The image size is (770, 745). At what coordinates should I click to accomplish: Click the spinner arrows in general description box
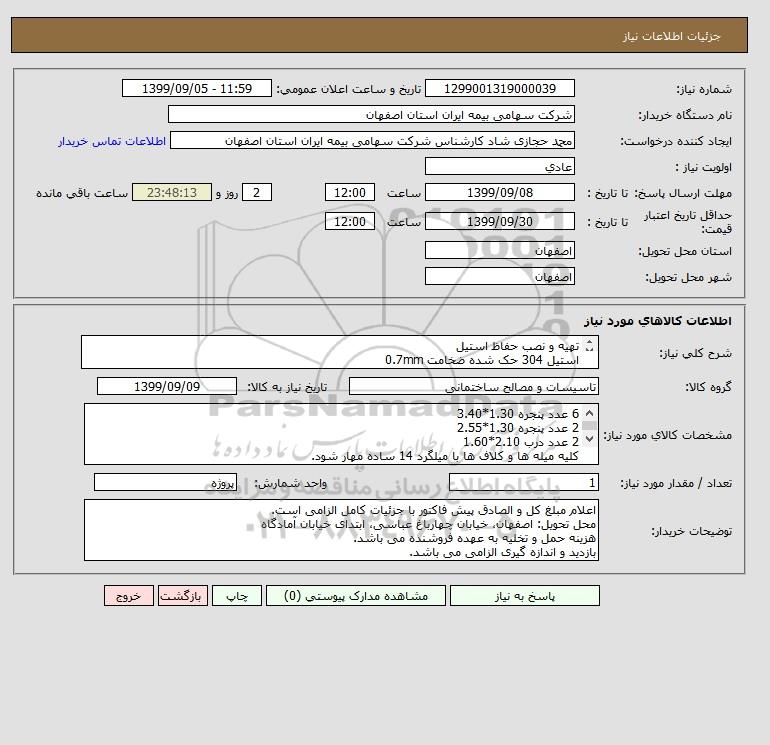click(589, 346)
